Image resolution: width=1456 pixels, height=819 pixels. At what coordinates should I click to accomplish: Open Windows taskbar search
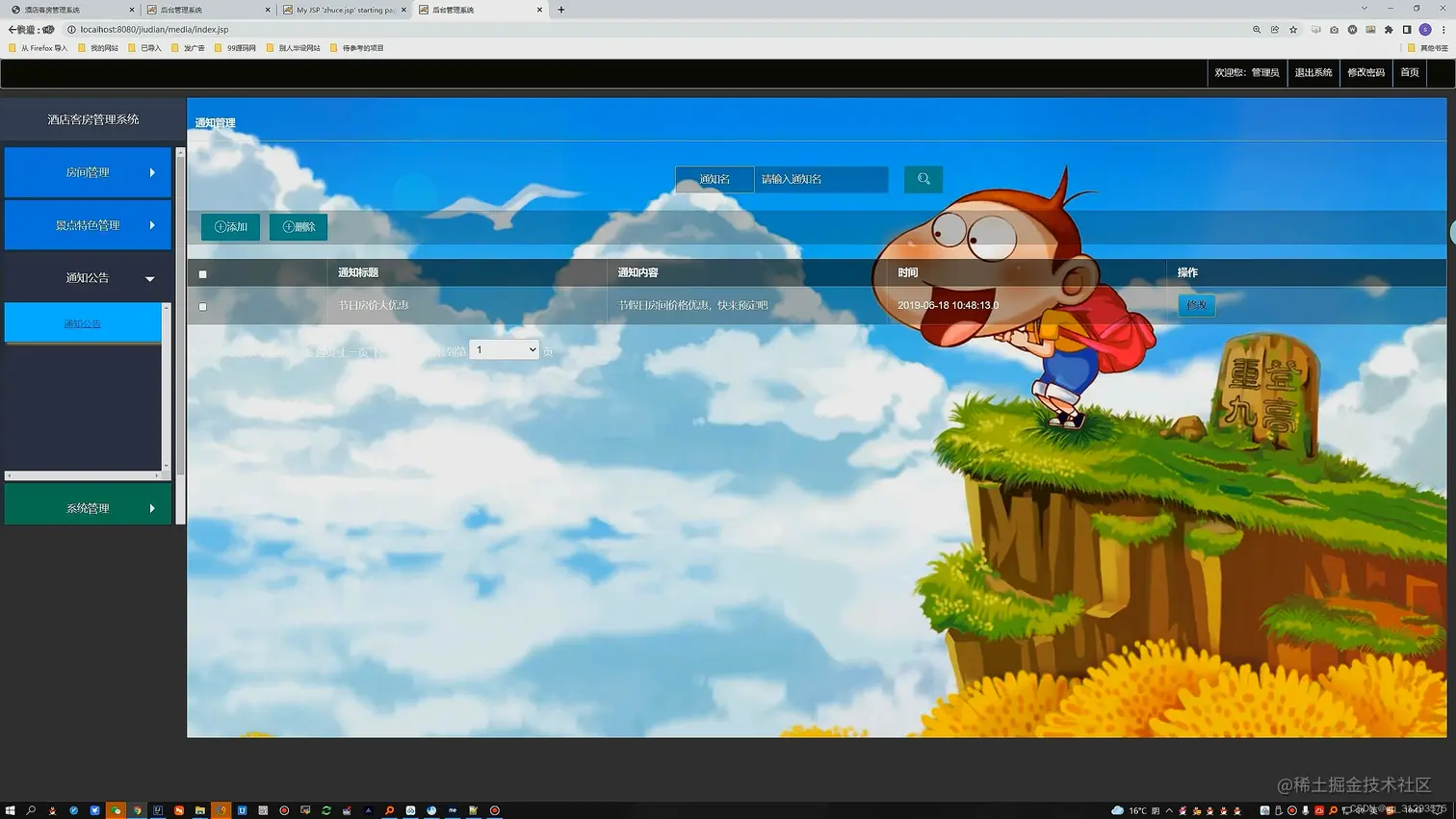pos(31,810)
